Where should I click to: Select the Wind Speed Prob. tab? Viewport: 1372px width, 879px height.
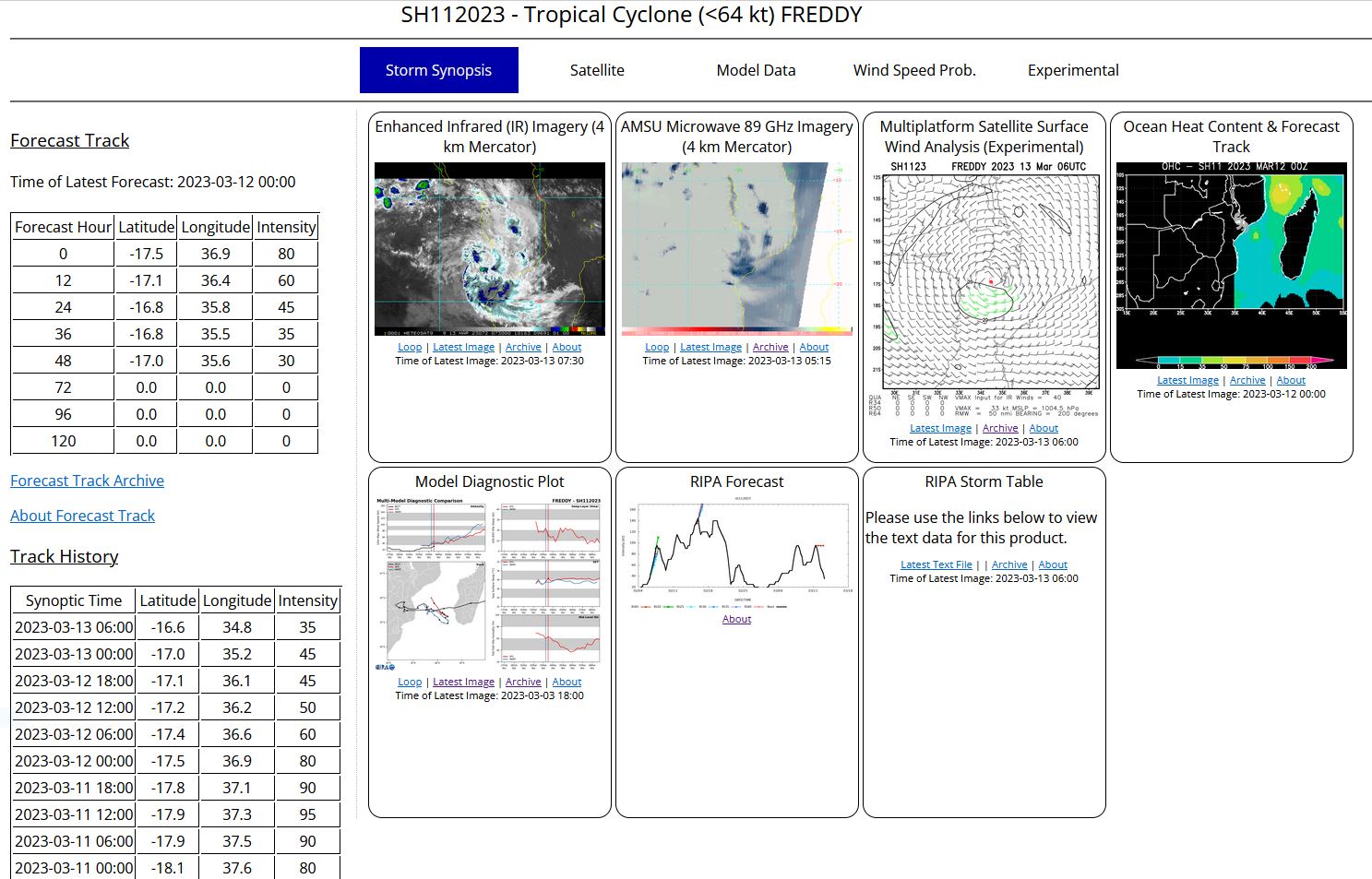914,70
